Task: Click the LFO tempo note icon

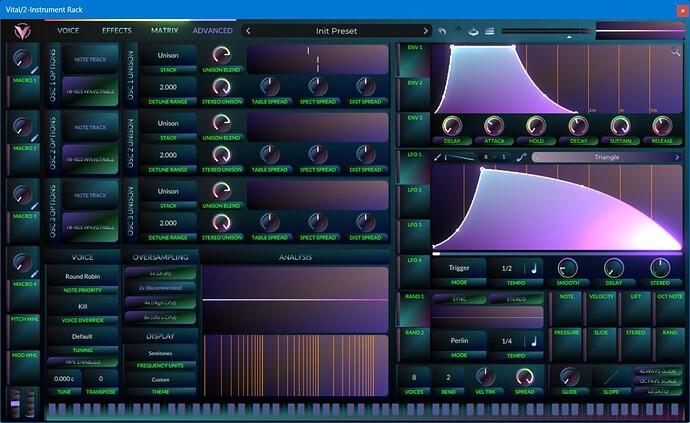Action: [x=534, y=268]
